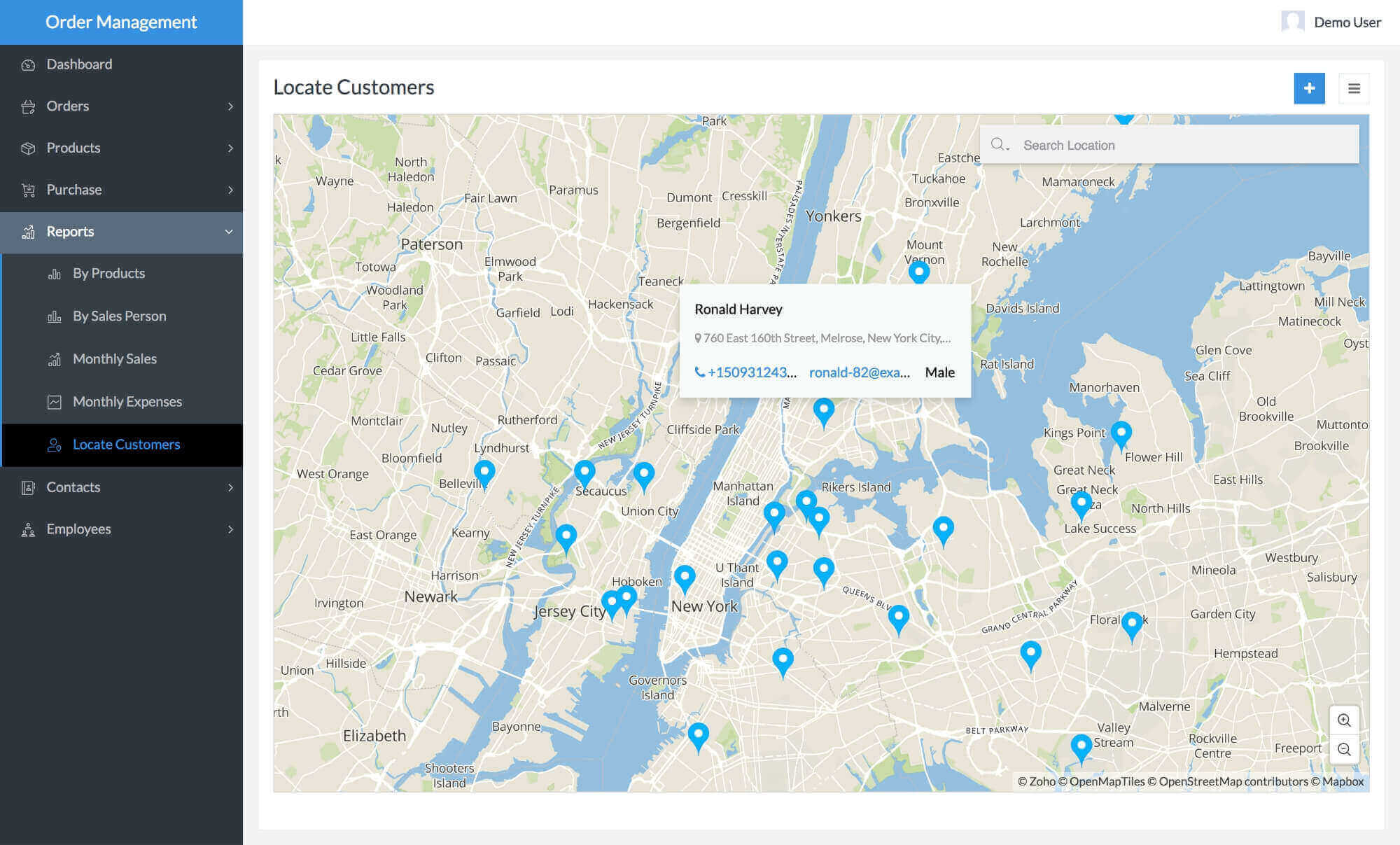Viewport: 1400px width, 845px height.
Task: Click the map pin near Belleville
Action: tap(484, 473)
